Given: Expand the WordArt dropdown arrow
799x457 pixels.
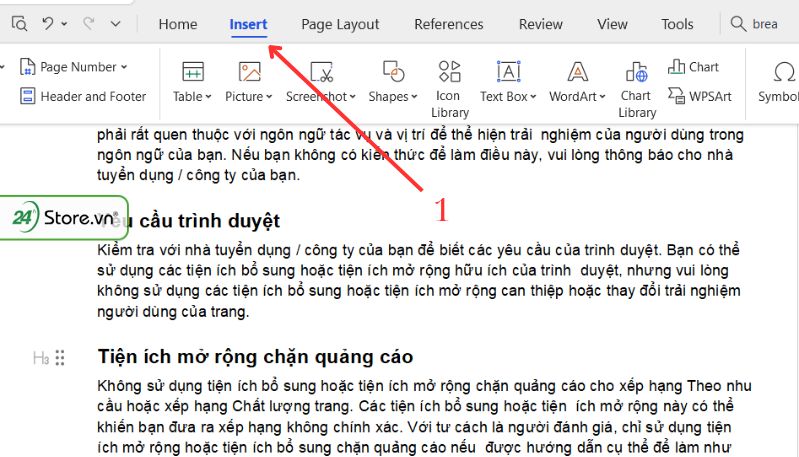Looking at the screenshot, I should [x=602, y=97].
